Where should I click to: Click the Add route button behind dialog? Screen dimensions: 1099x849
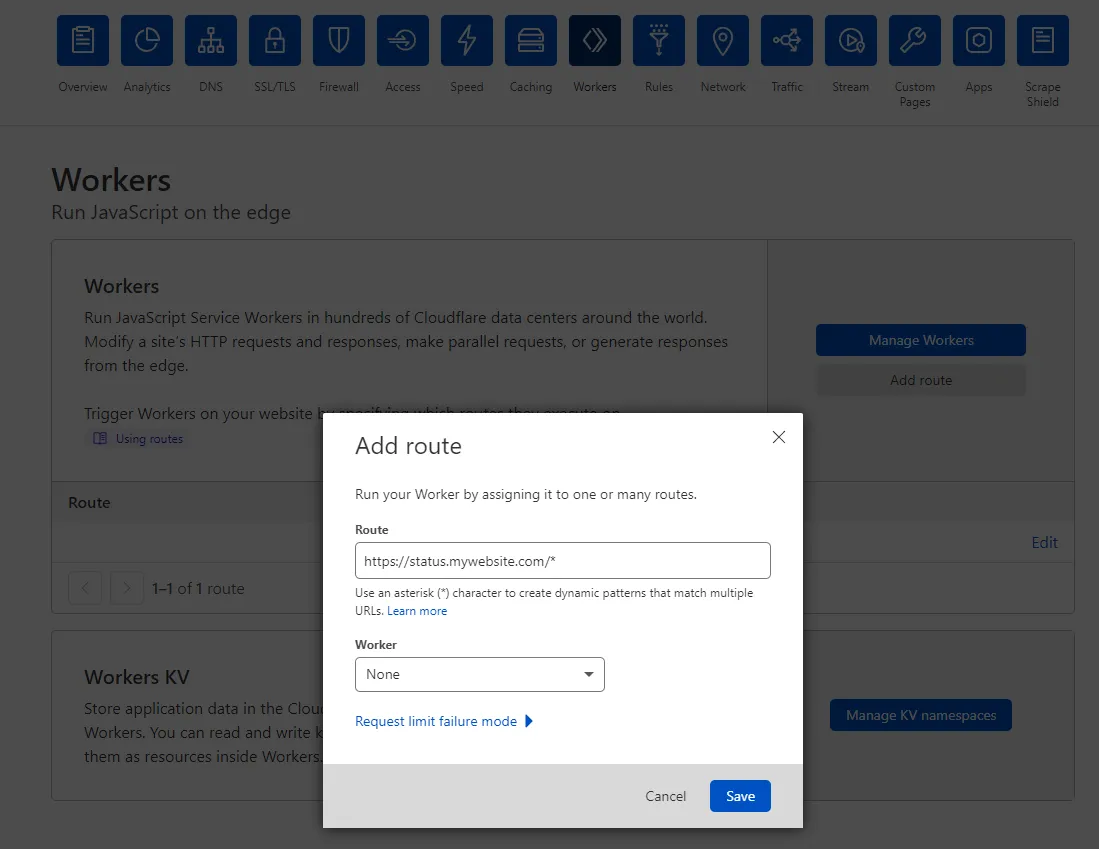[921, 380]
